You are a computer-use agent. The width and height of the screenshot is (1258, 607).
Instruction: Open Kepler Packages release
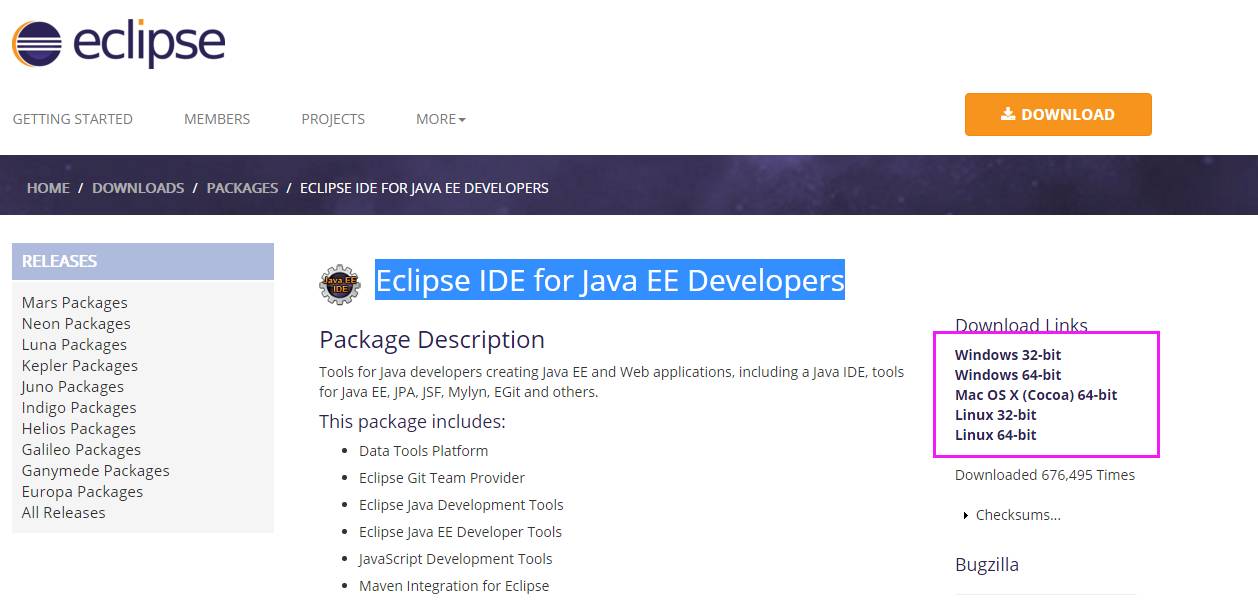point(80,366)
